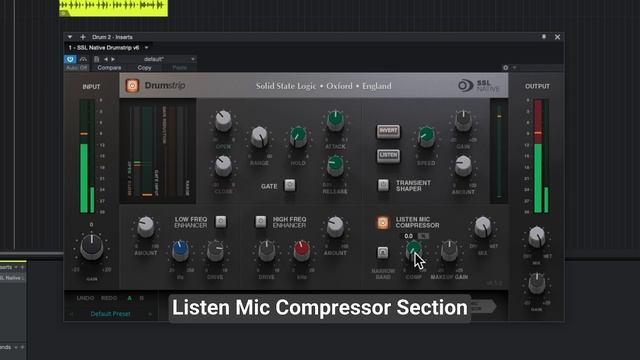Open the SSL Native Drumstrip insert dropdown
The width and height of the screenshot is (640, 360).
(147, 48)
